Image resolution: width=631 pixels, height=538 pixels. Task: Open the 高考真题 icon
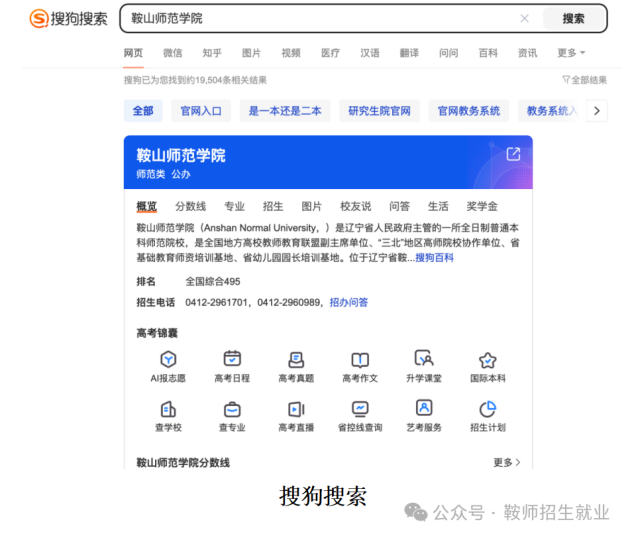pyautogui.click(x=296, y=360)
